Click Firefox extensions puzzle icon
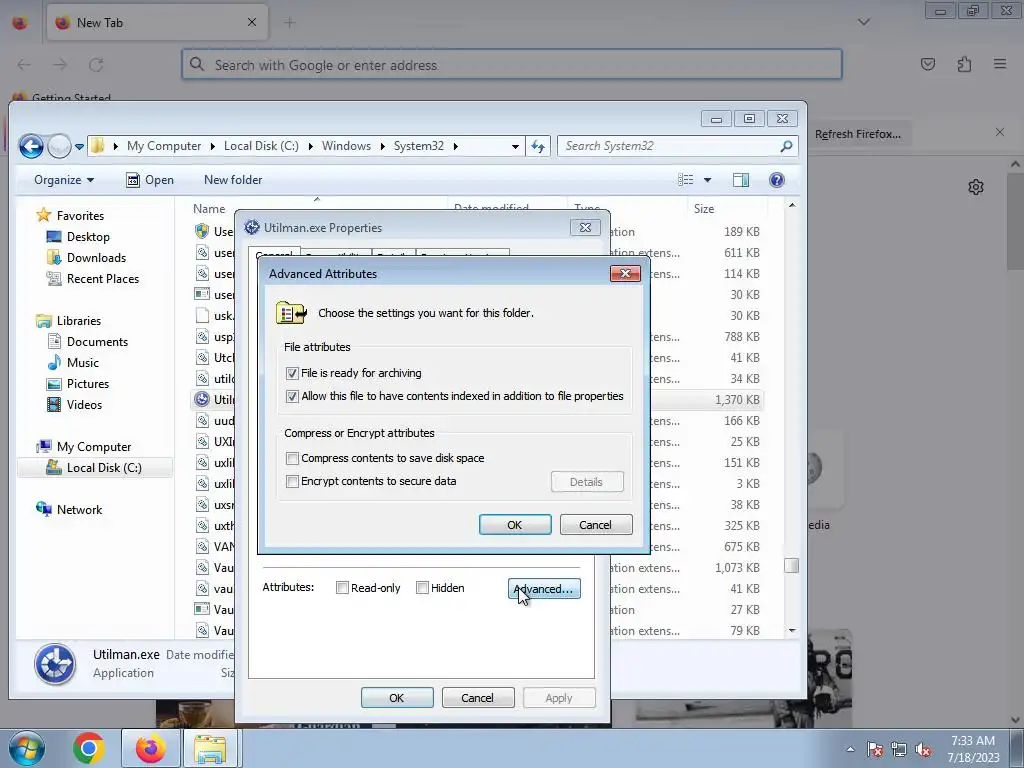 point(964,64)
